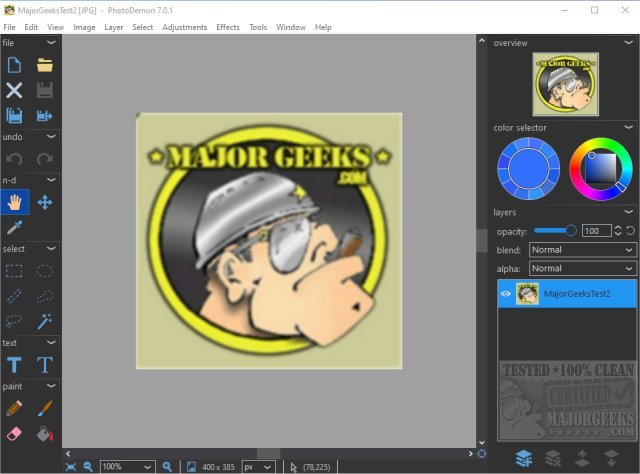Collapse the file tools section
Image resolution: width=640 pixels, height=474 pixels.
51,43
